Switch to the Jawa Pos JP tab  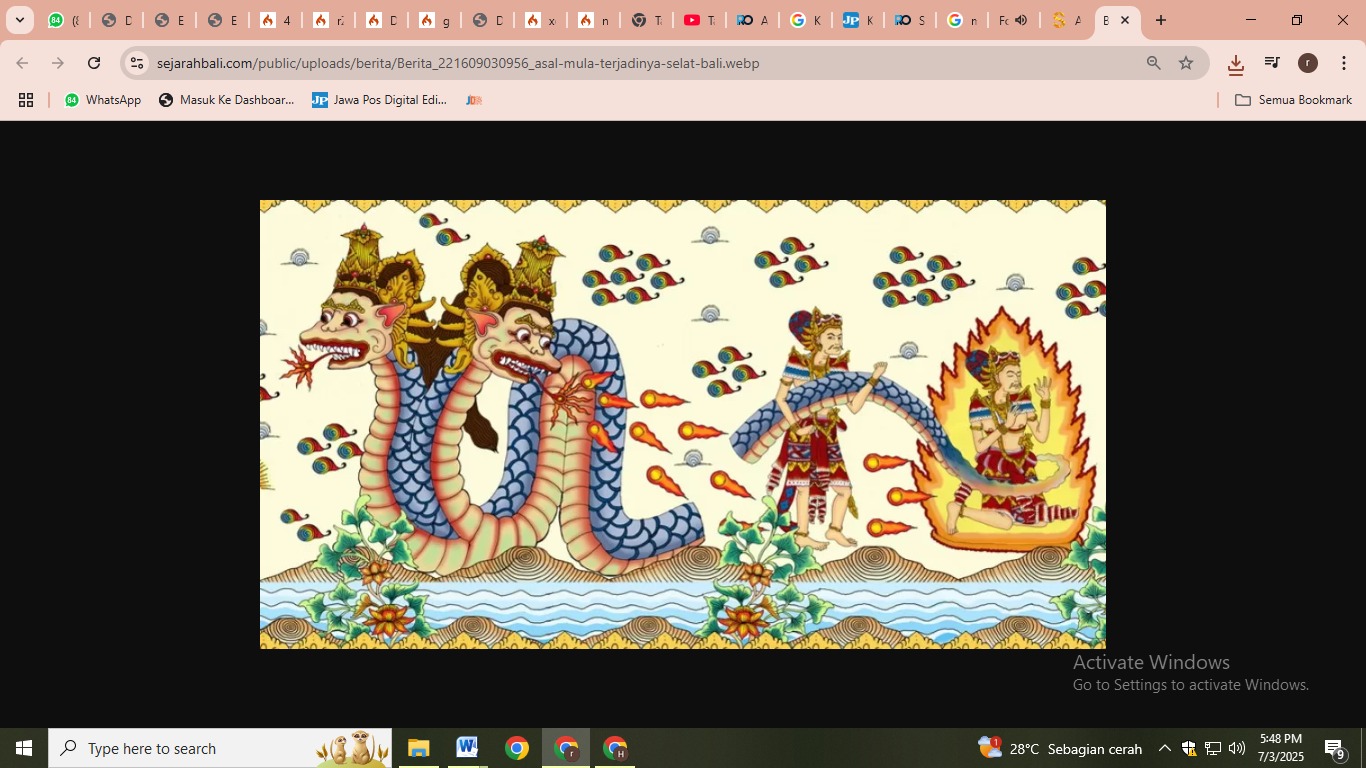pyautogui.click(x=857, y=20)
